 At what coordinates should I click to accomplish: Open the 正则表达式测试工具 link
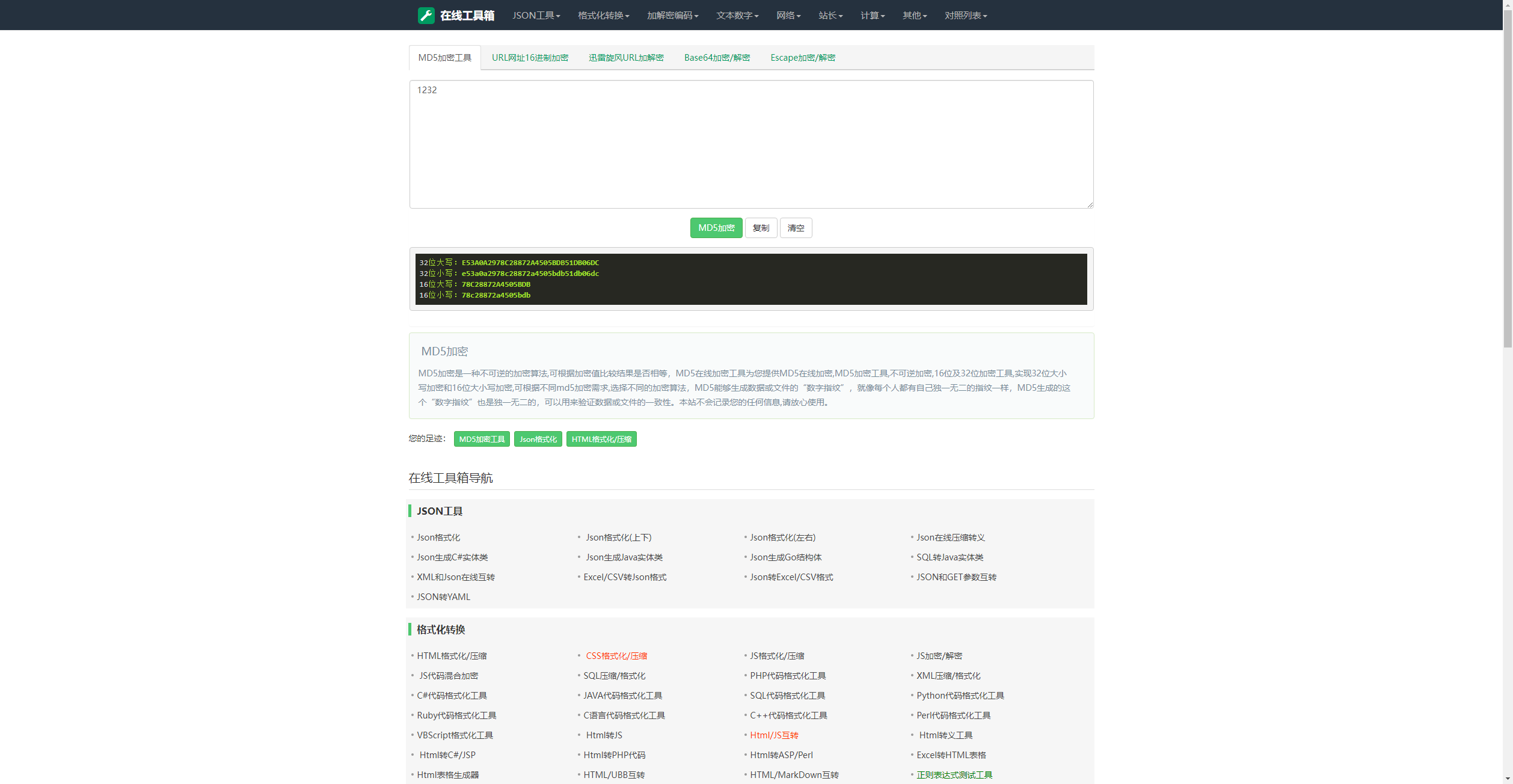coord(954,775)
